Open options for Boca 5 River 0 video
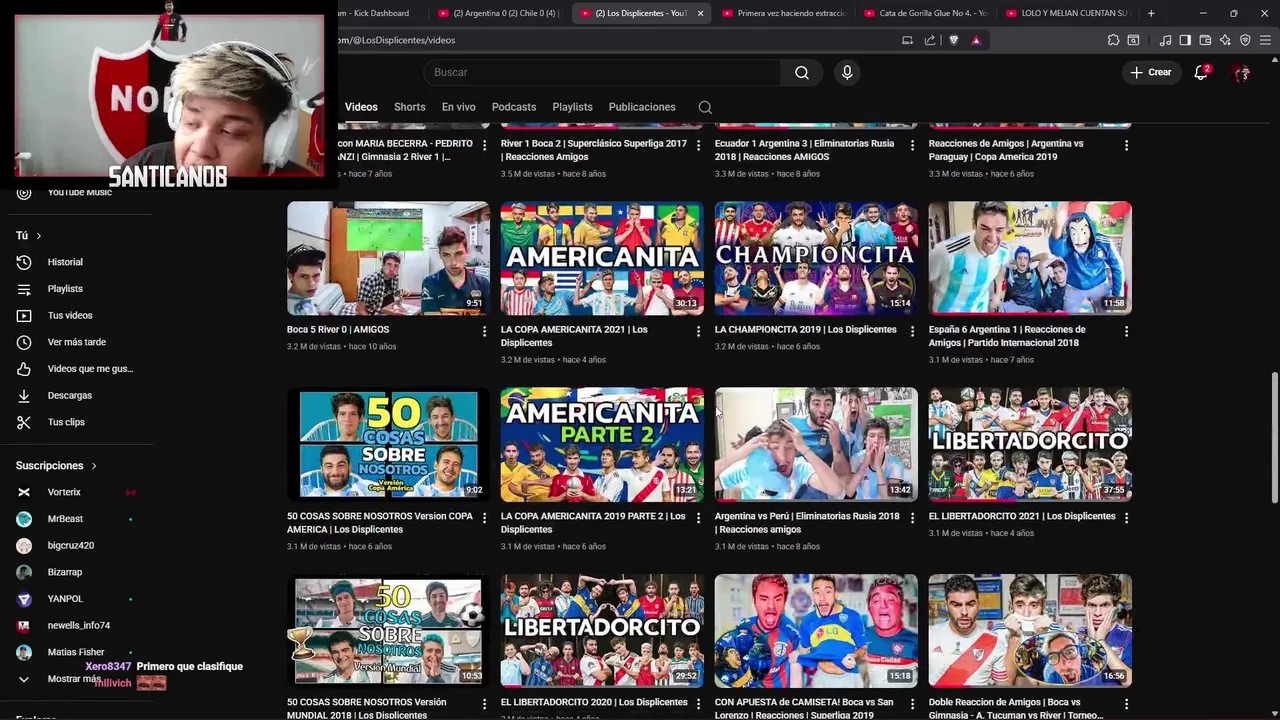The image size is (1280, 720). tap(485, 331)
